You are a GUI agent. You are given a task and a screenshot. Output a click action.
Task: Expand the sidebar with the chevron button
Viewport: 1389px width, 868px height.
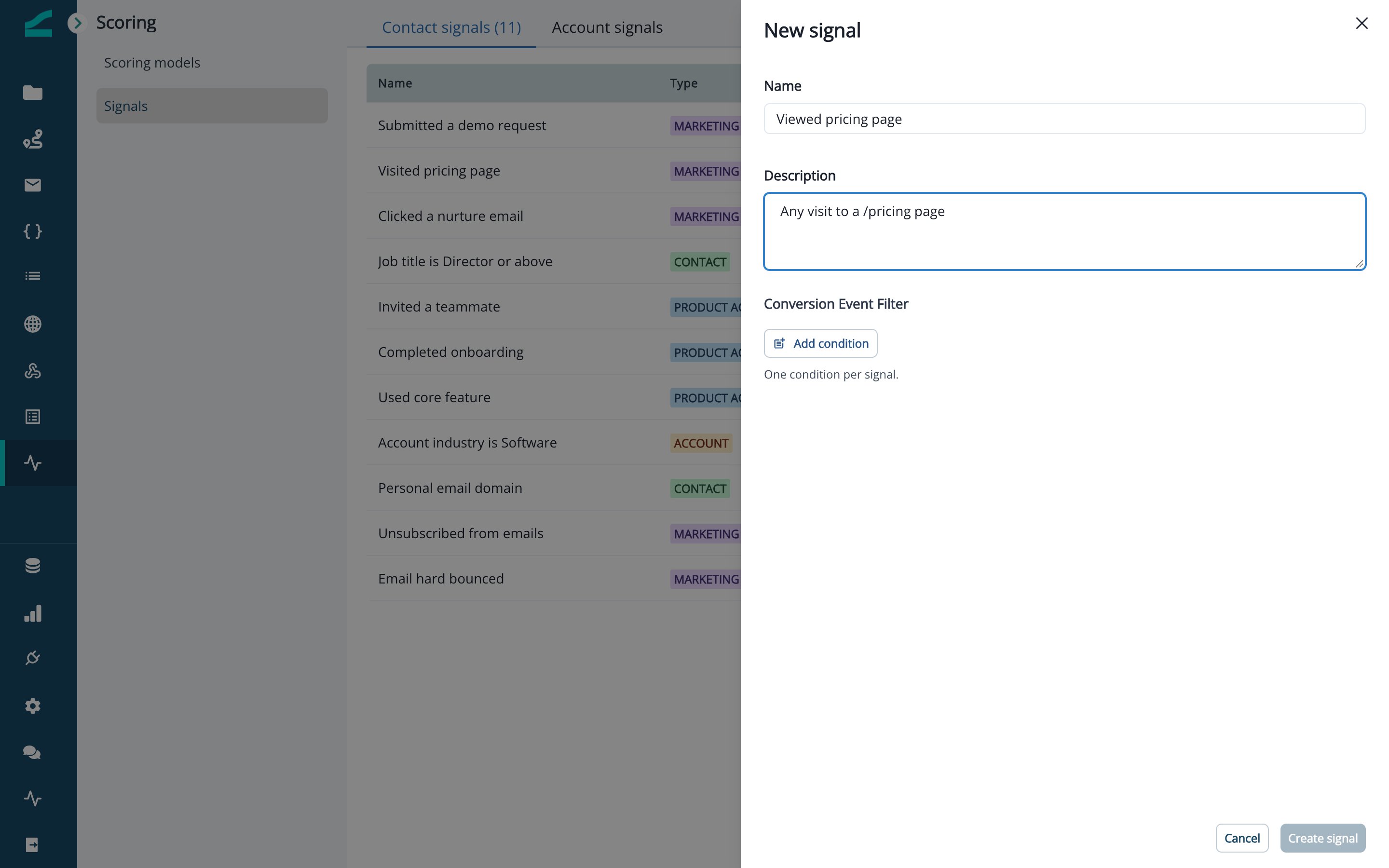click(77, 23)
